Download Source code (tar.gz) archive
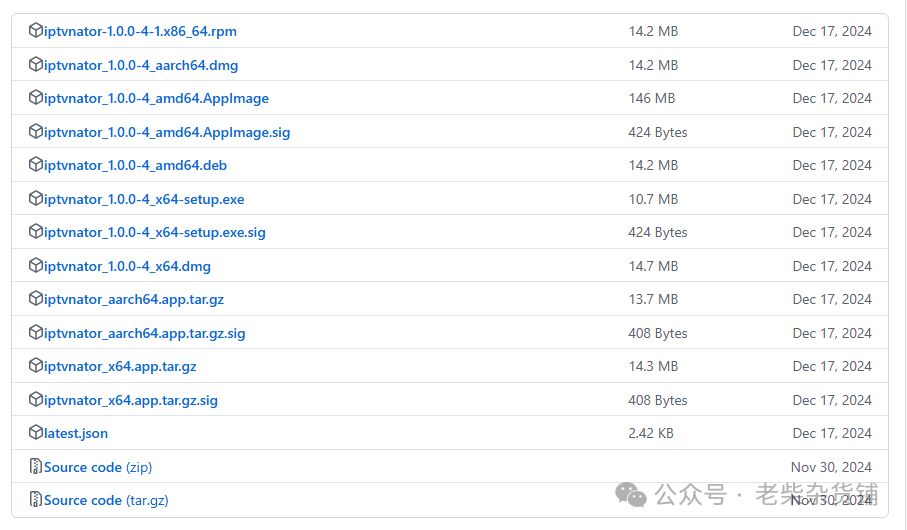The width and height of the screenshot is (907, 530). 106,500
